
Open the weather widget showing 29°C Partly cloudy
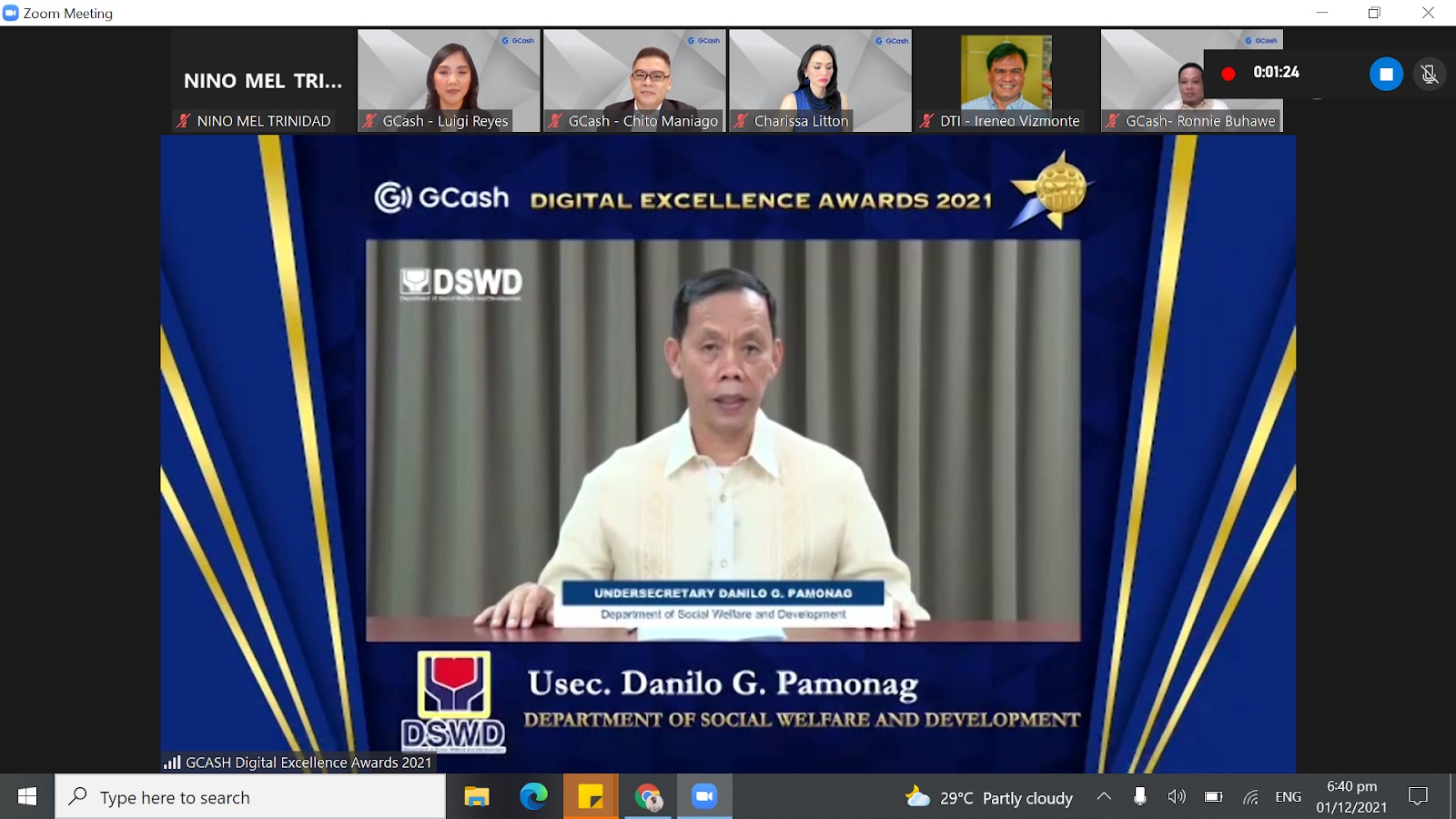tap(989, 797)
